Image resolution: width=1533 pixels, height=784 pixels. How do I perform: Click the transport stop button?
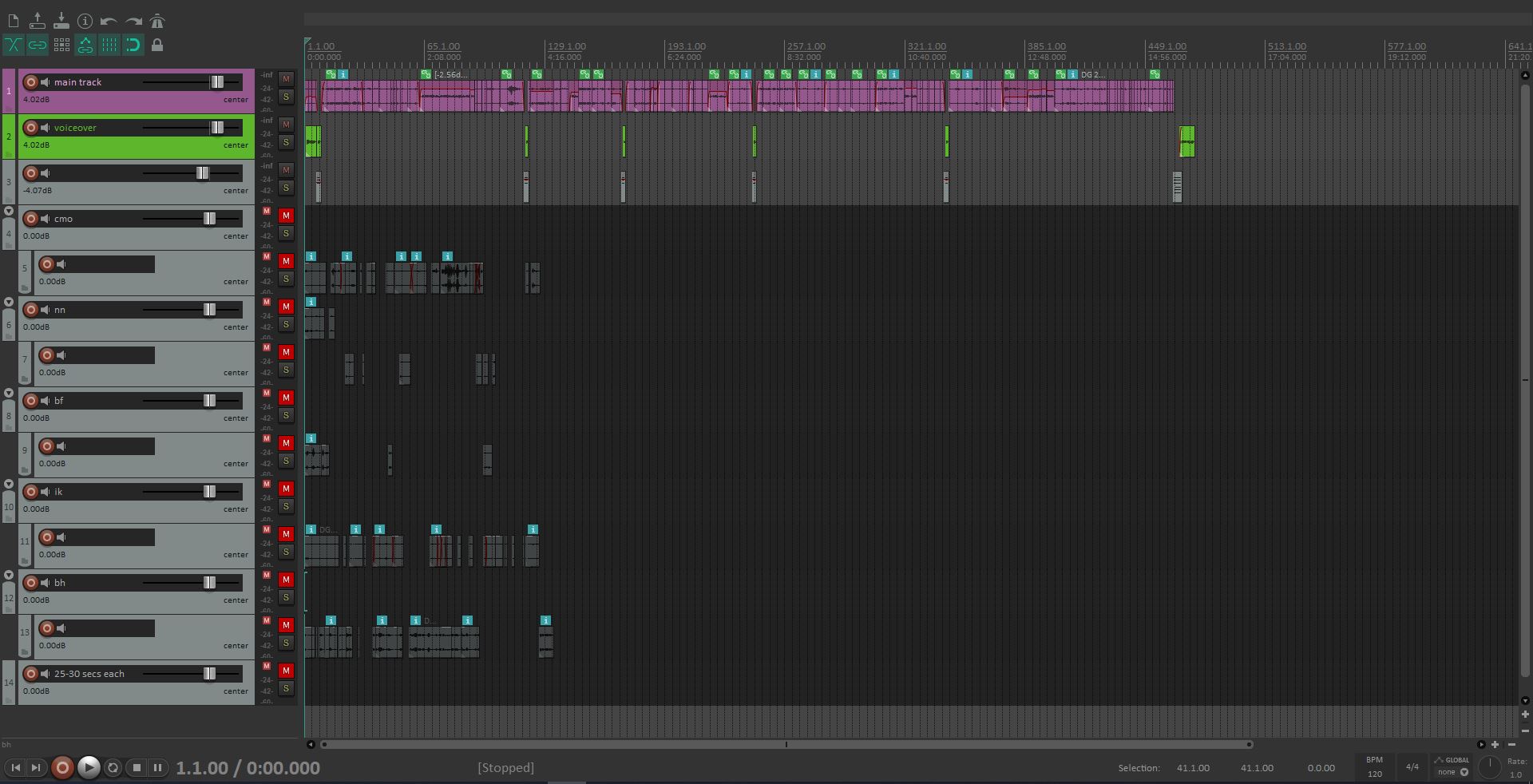point(137,768)
